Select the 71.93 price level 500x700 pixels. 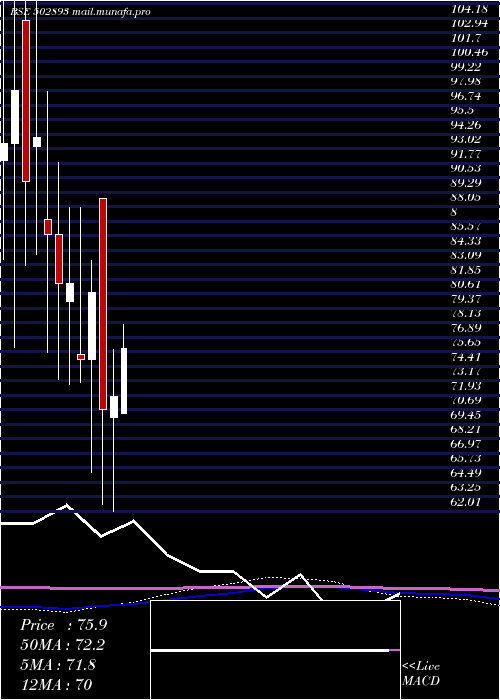tap(466, 387)
